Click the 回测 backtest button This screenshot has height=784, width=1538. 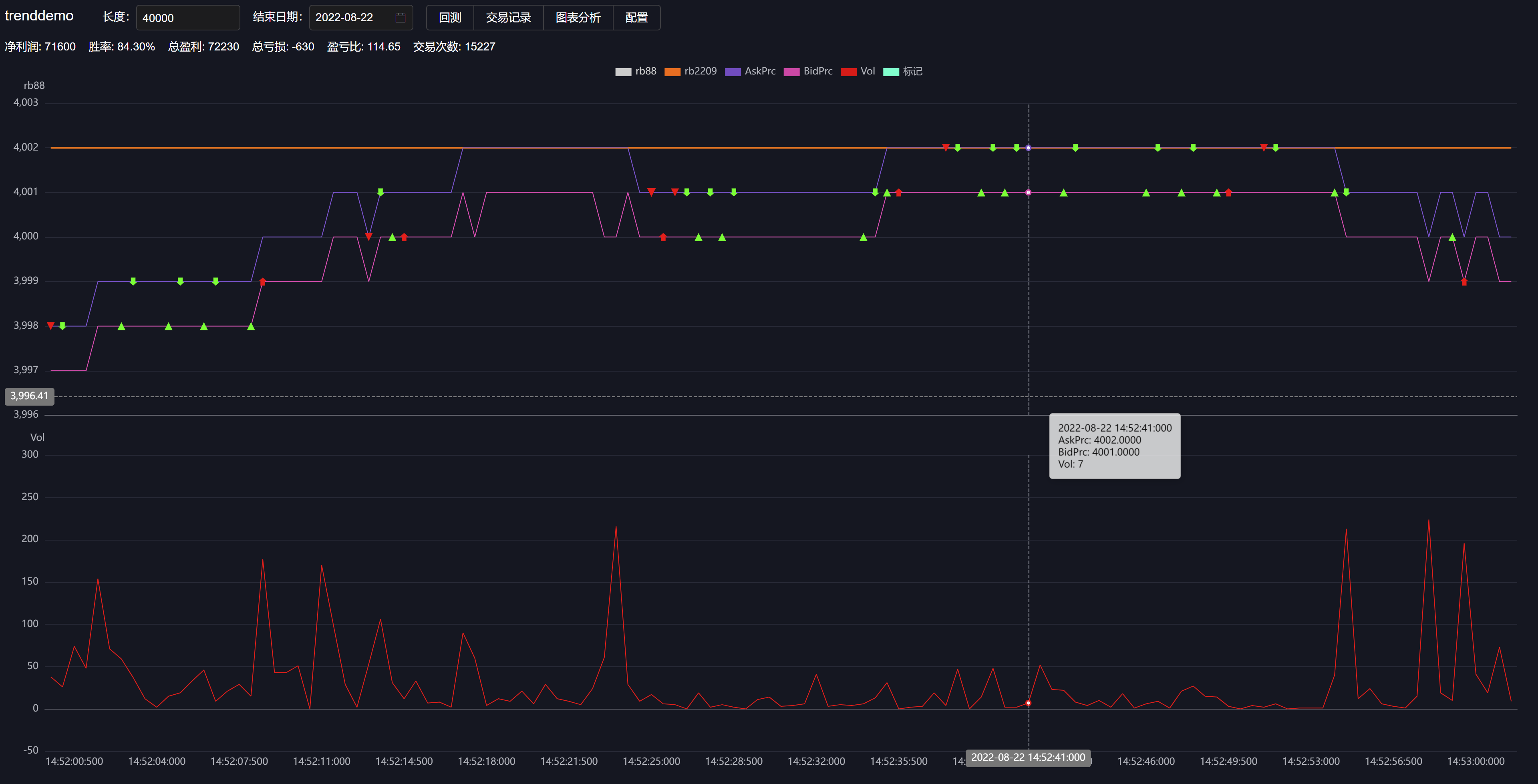click(450, 18)
